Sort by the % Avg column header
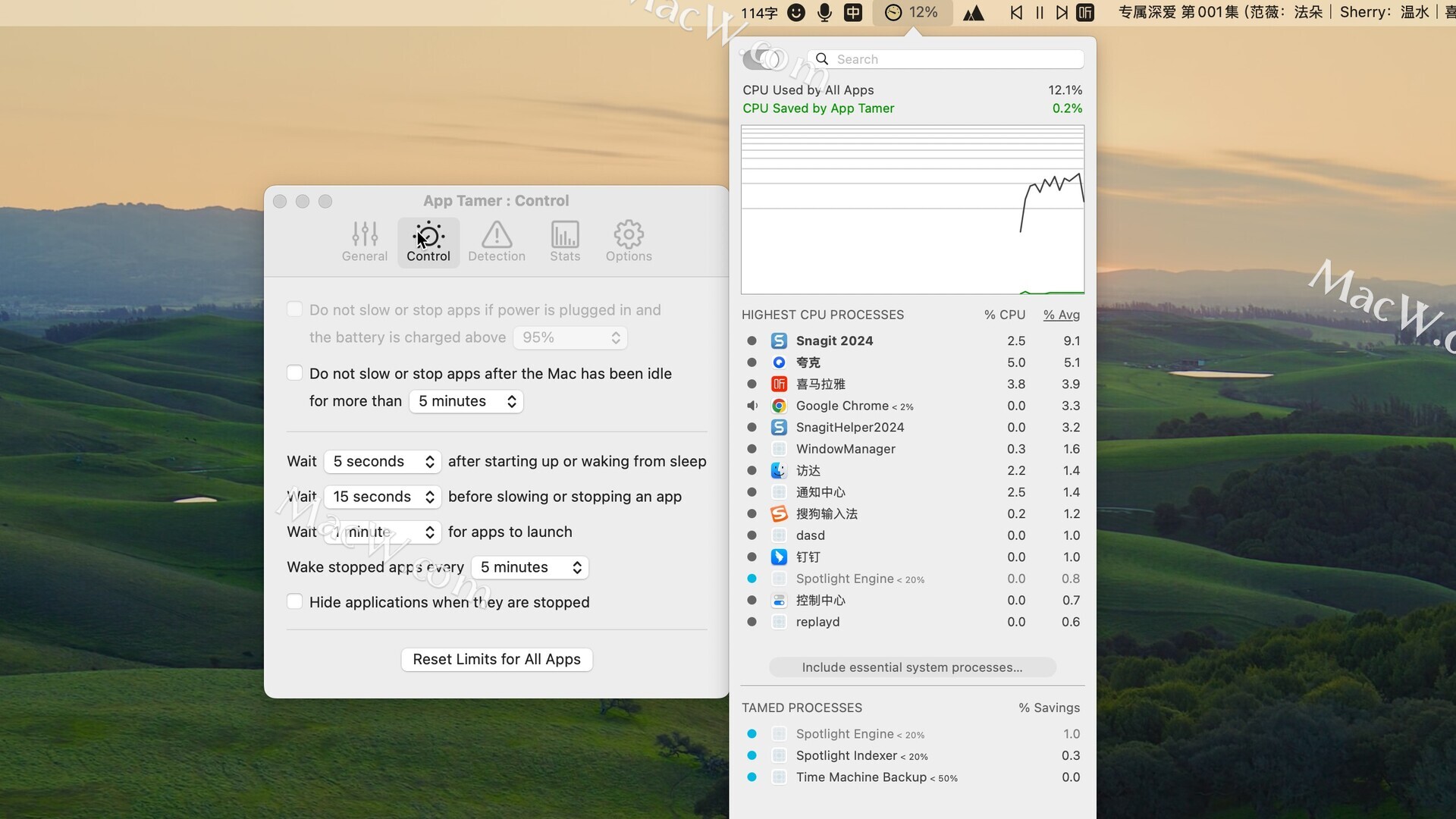This screenshot has height=819, width=1456. [1062, 315]
